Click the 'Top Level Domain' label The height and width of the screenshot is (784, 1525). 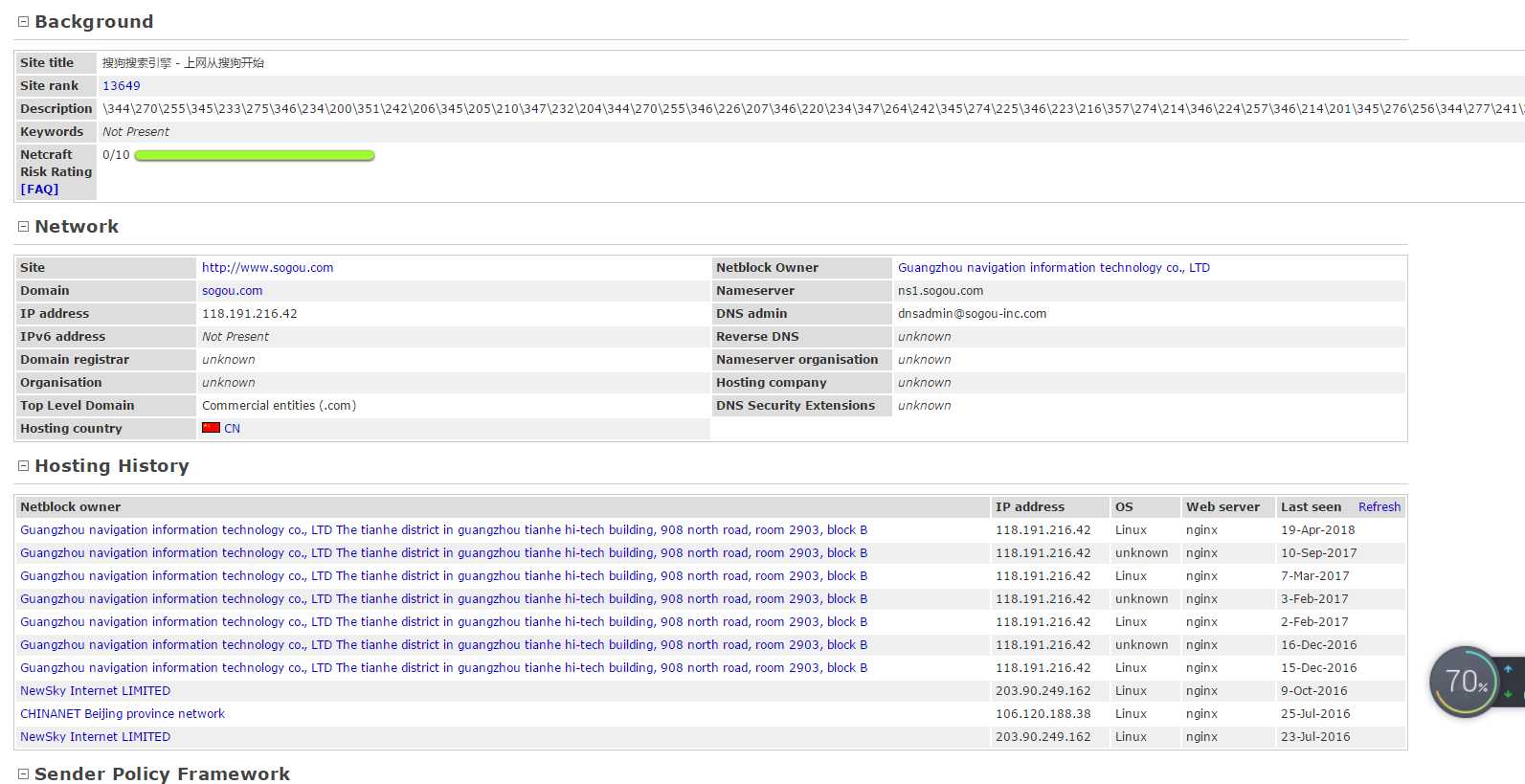coord(78,405)
